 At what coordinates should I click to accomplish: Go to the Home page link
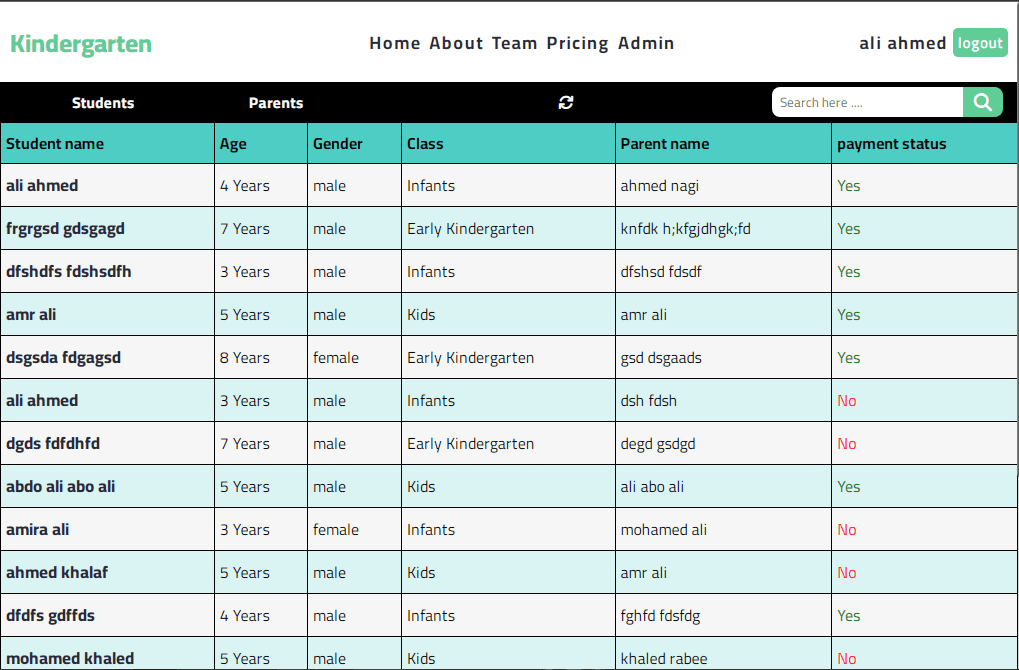point(395,43)
